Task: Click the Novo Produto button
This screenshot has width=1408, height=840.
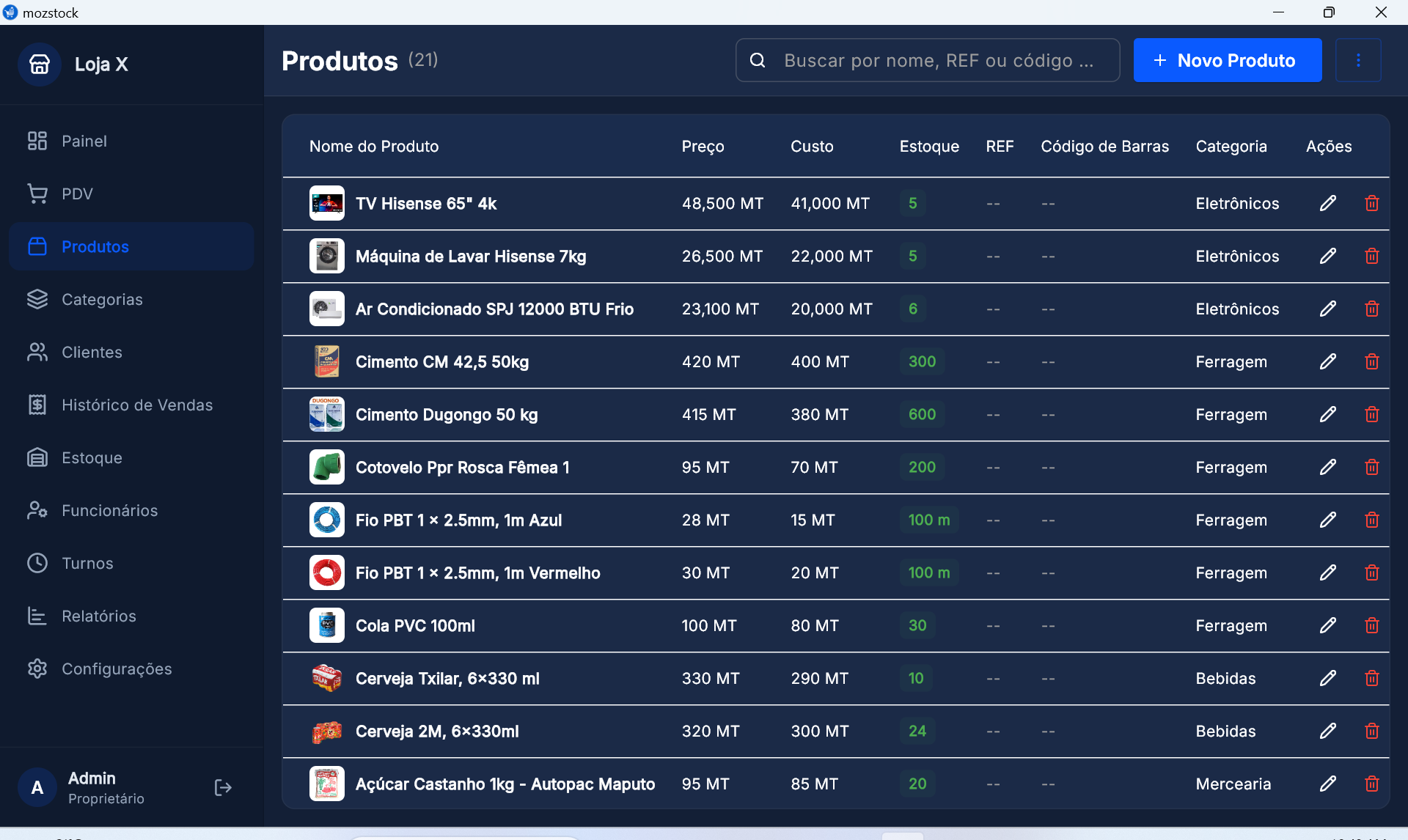Action: coord(1227,60)
